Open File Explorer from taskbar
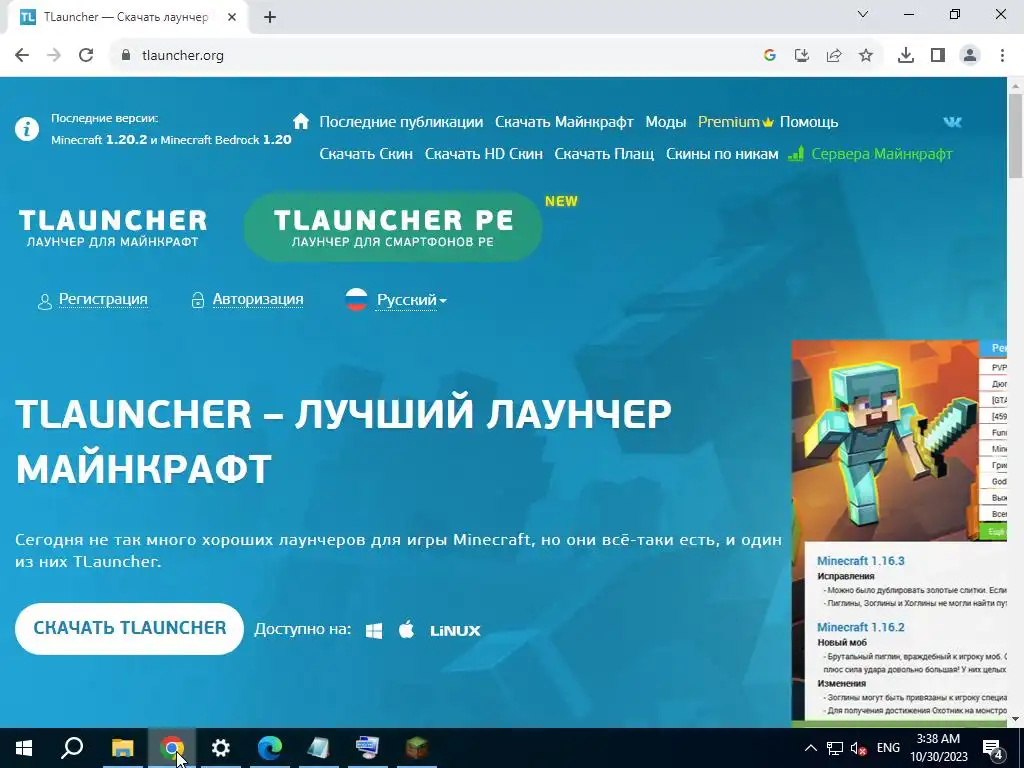The height and width of the screenshot is (768, 1024). tap(122, 748)
